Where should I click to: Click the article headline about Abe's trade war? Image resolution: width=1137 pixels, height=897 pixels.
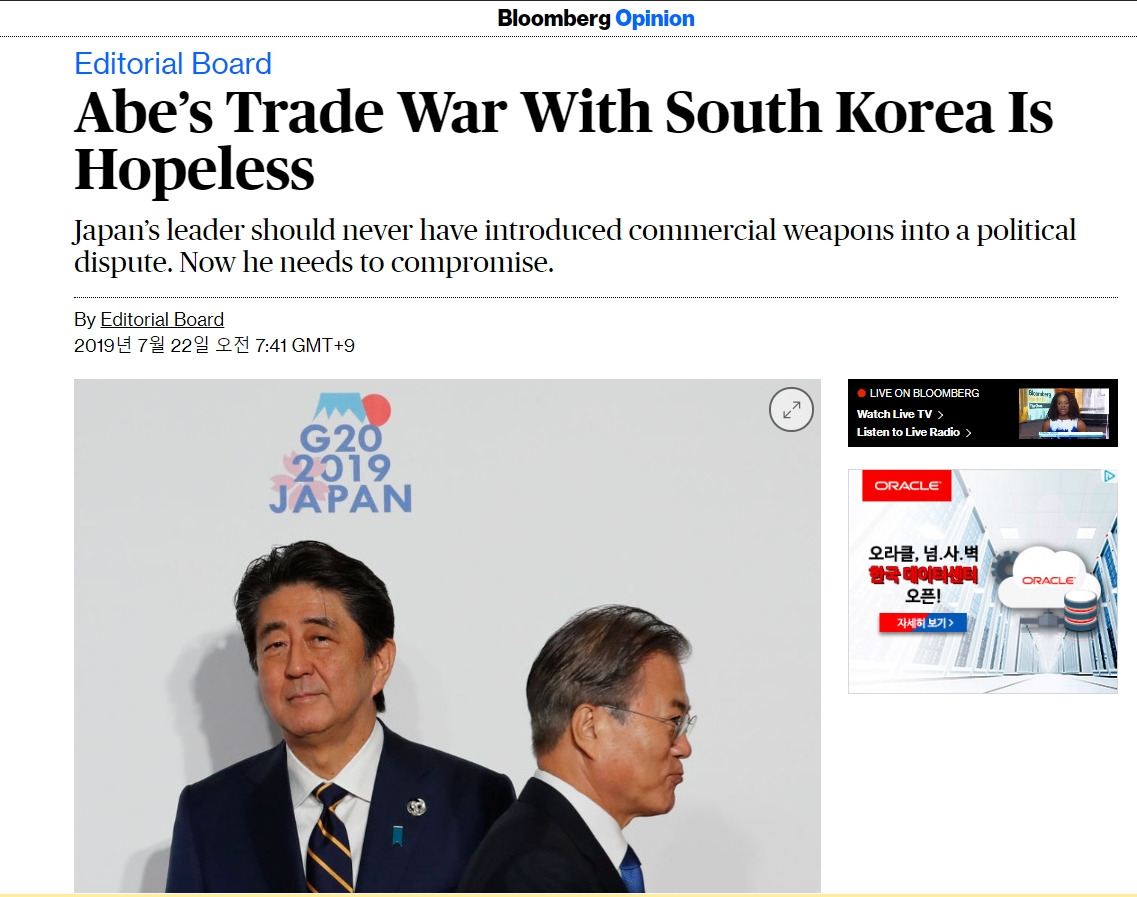pos(563,140)
